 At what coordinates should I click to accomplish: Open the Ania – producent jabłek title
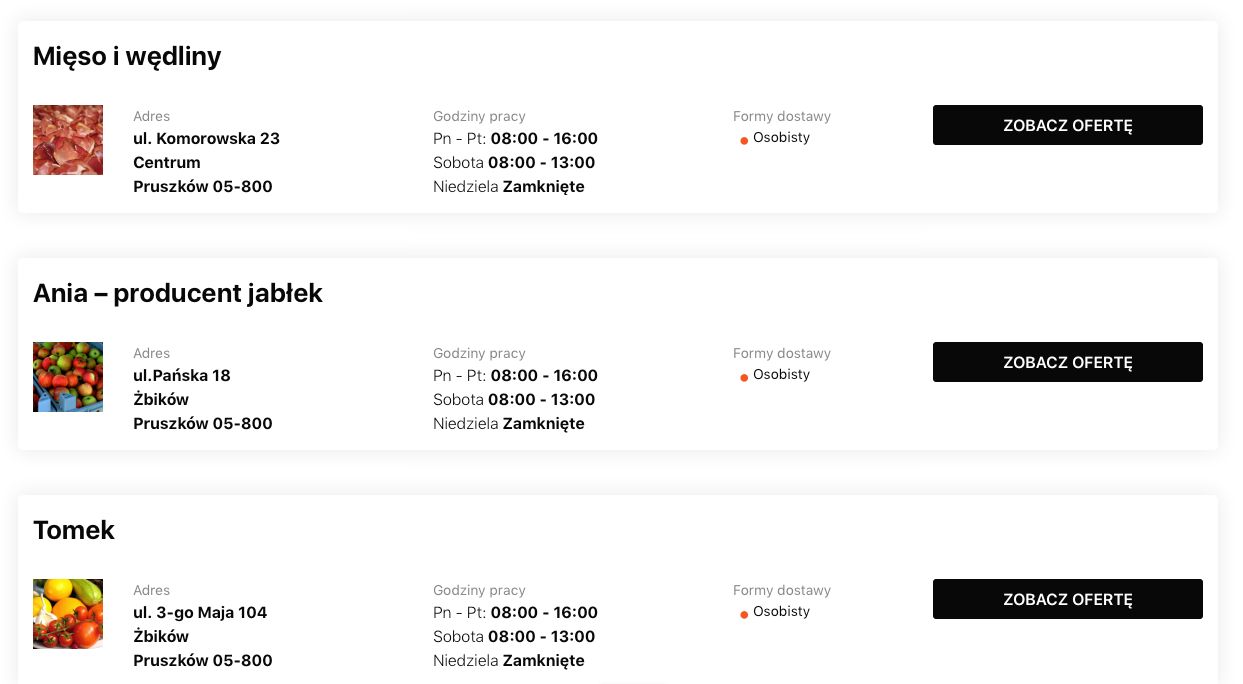[178, 294]
